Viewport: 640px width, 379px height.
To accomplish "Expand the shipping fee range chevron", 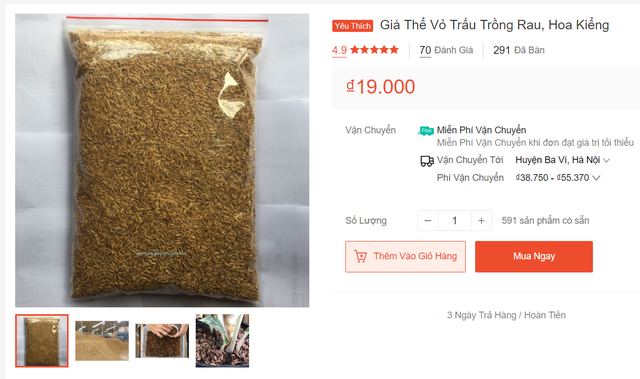I will [x=596, y=178].
